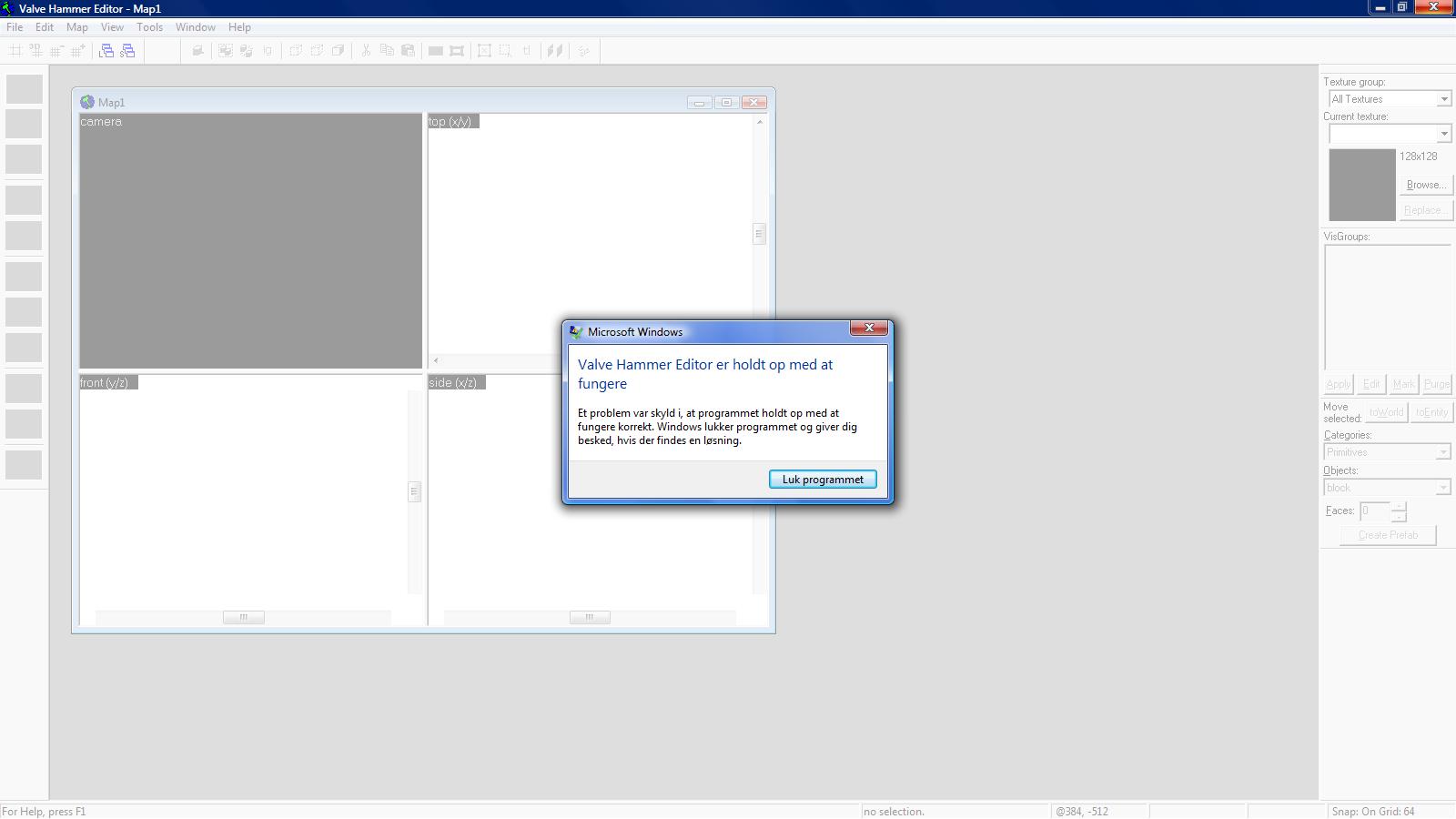Screen dimensions: 1456x819
Task: Click the larger grid size icon
Action: [78, 51]
